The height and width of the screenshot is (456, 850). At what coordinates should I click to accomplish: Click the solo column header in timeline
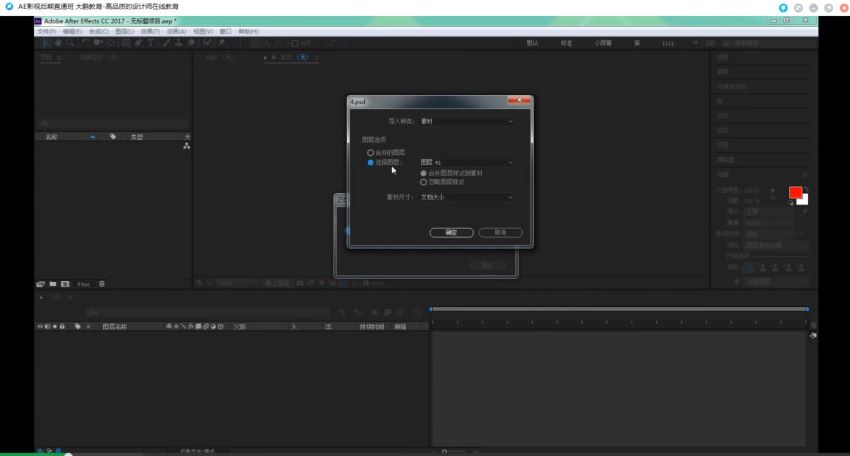point(55,326)
